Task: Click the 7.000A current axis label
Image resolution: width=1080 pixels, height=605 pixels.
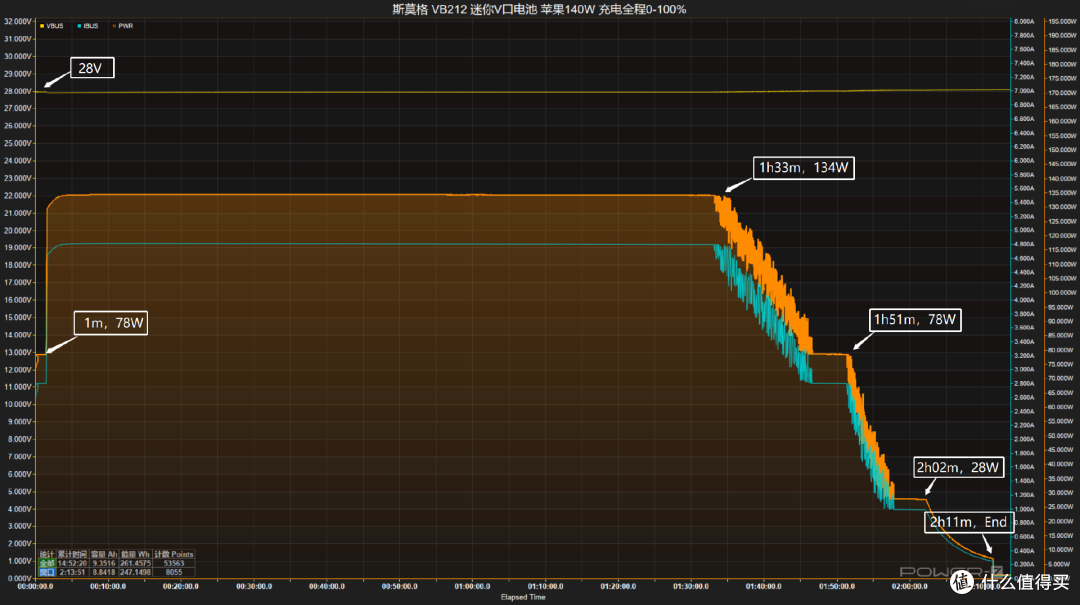Action: 1024,91
